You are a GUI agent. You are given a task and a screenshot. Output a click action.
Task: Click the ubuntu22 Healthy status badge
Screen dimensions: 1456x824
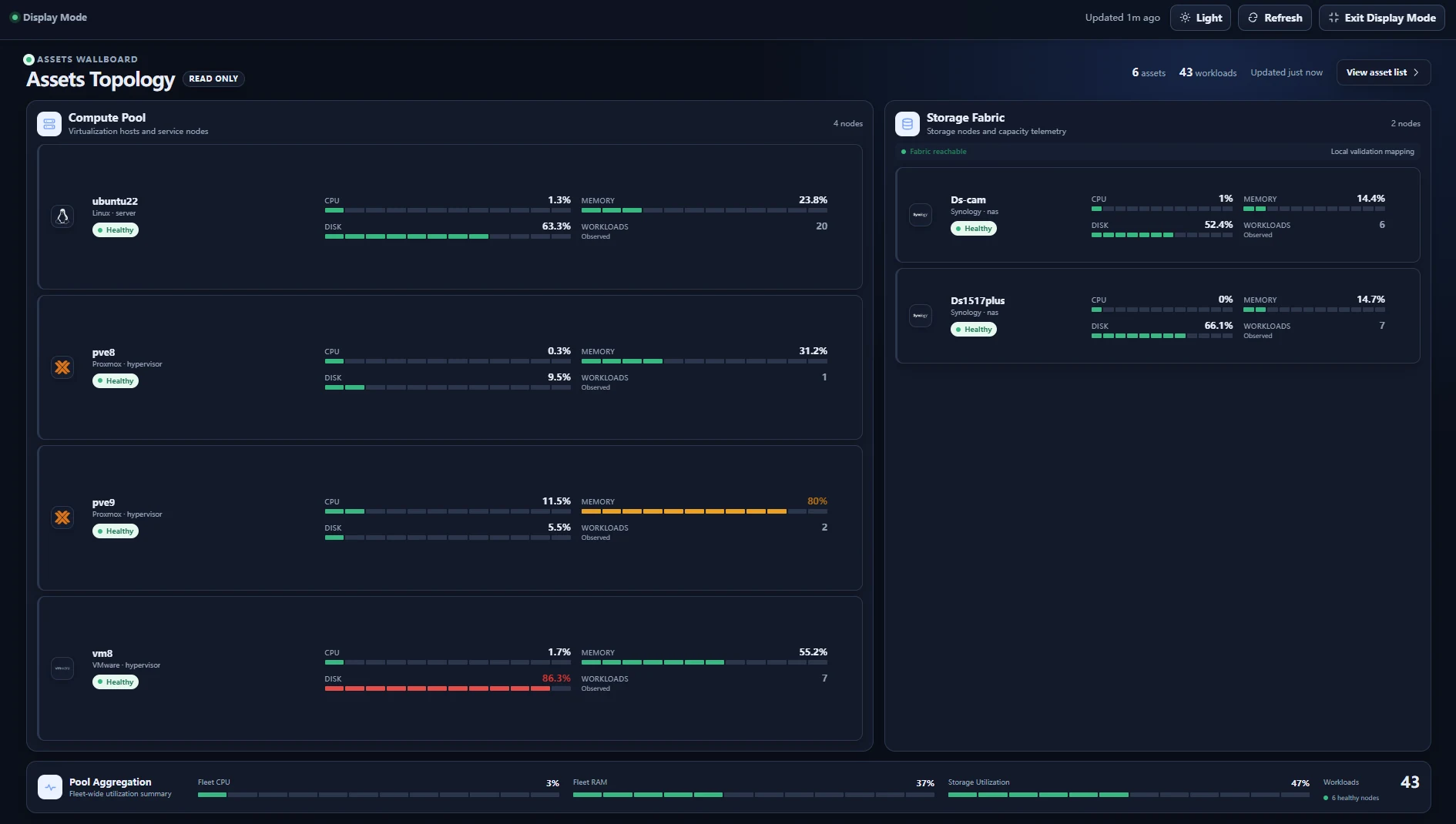pyautogui.click(x=116, y=230)
